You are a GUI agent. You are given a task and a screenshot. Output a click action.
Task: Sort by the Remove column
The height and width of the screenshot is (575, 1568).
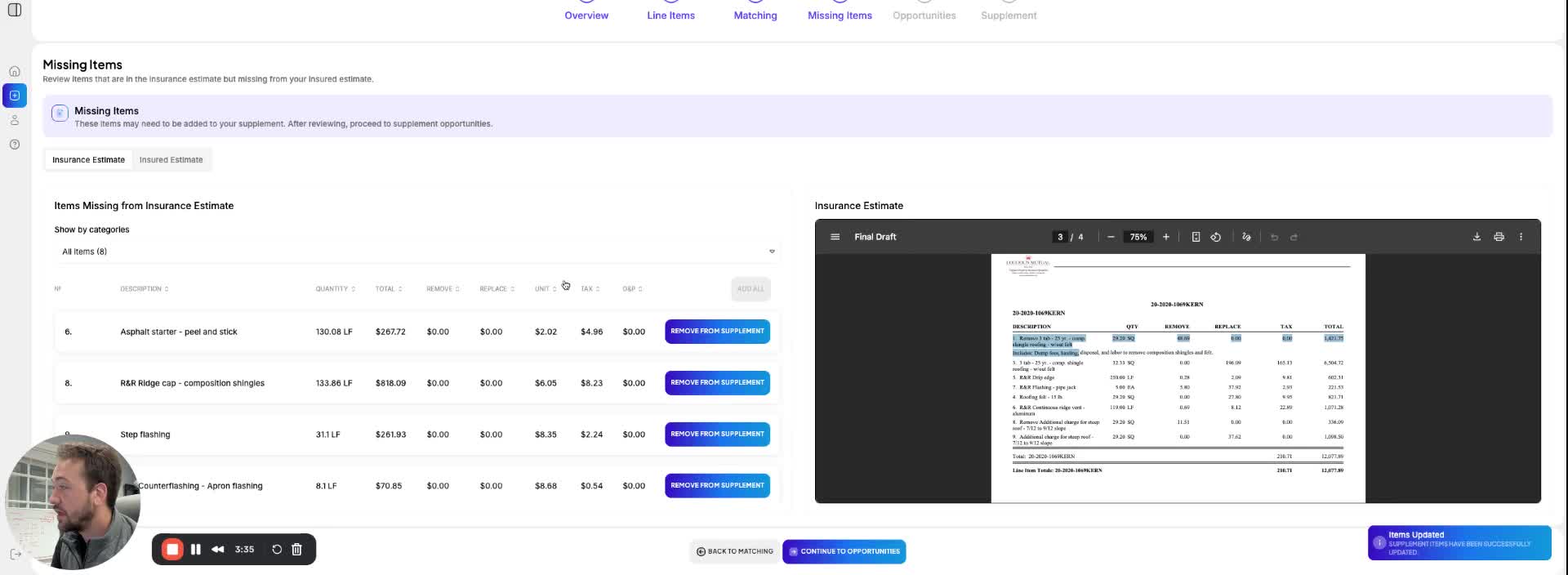(443, 289)
